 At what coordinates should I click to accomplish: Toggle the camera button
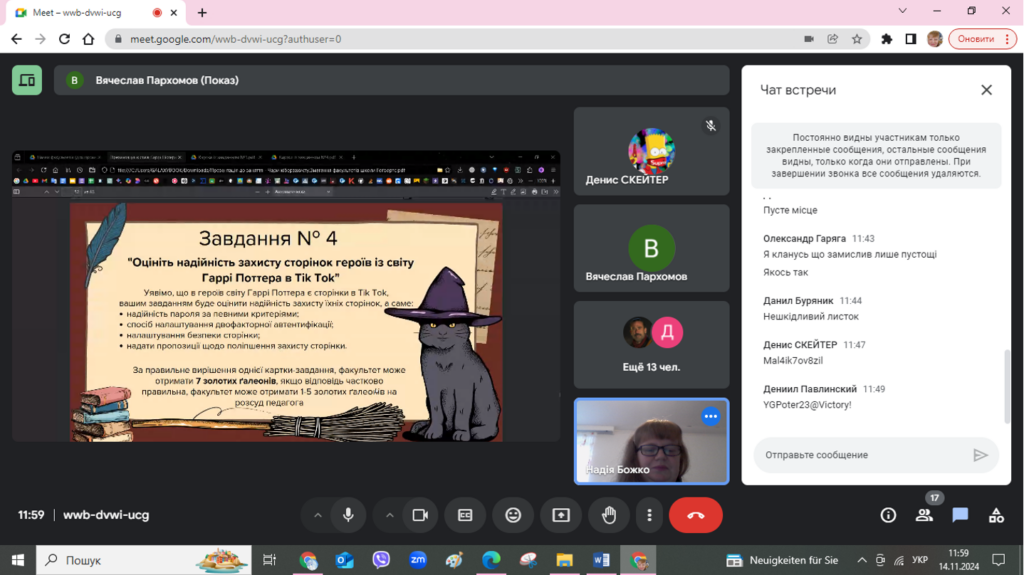click(420, 515)
